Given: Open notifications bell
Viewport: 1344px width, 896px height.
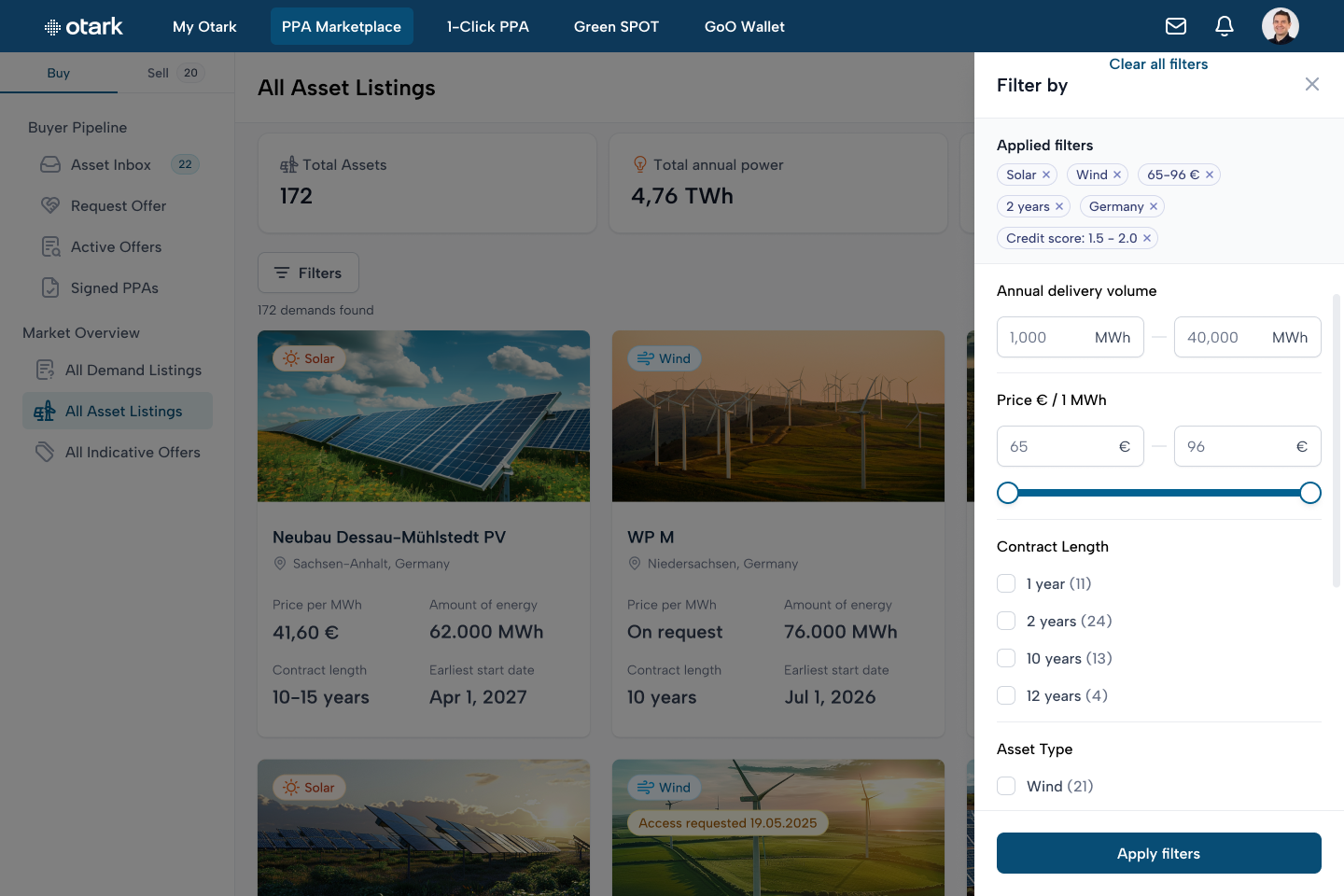Looking at the screenshot, I should [1225, 26].
